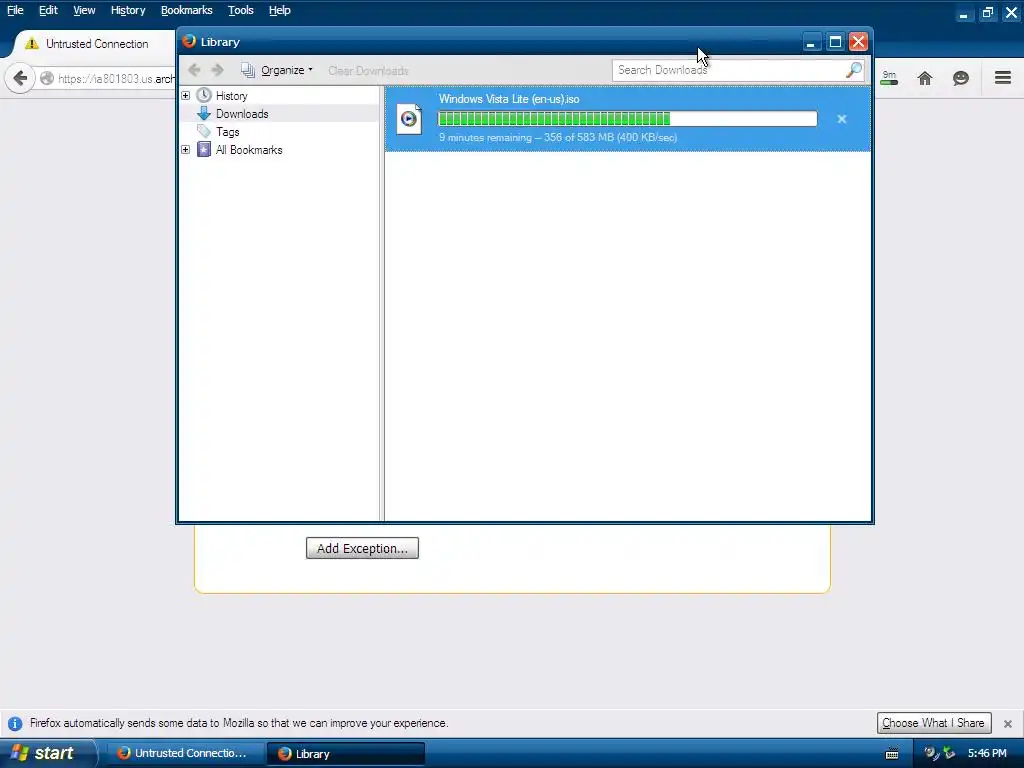Click the Firefox back navigation button

click(x=20, y=78)
